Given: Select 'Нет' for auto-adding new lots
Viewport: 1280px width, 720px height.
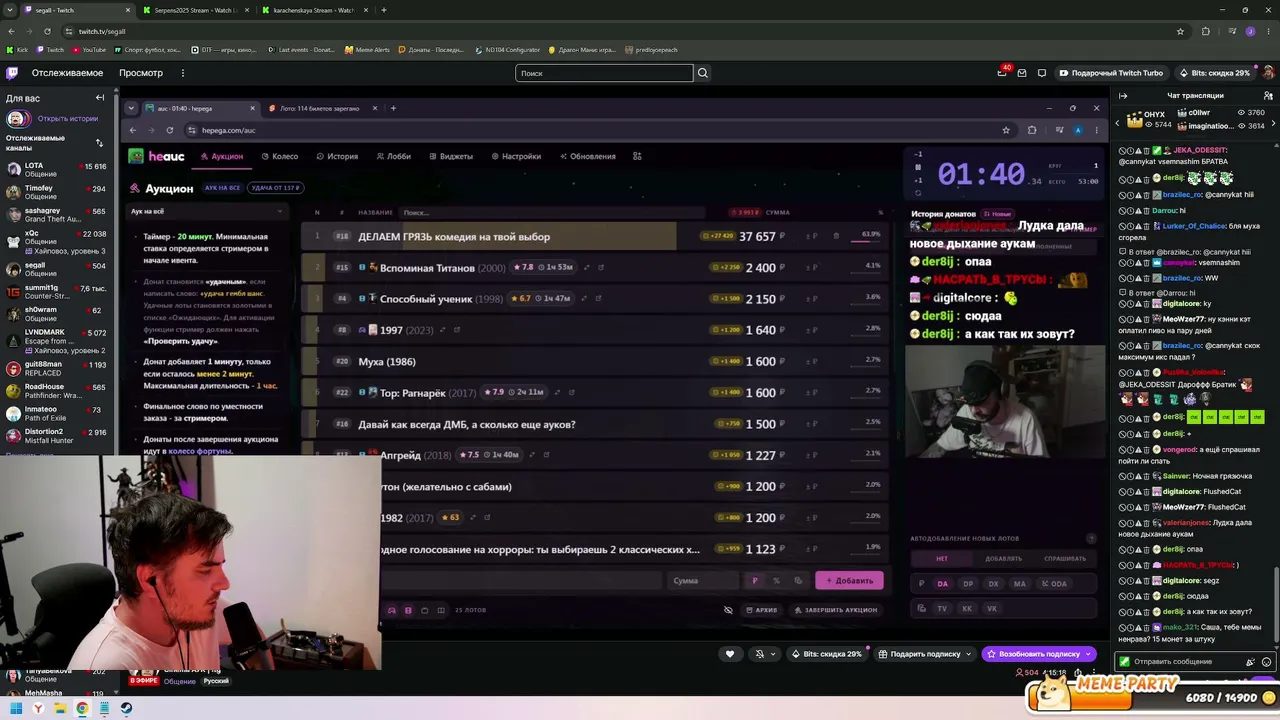Looking at the screenshot, I should point(942,558).
